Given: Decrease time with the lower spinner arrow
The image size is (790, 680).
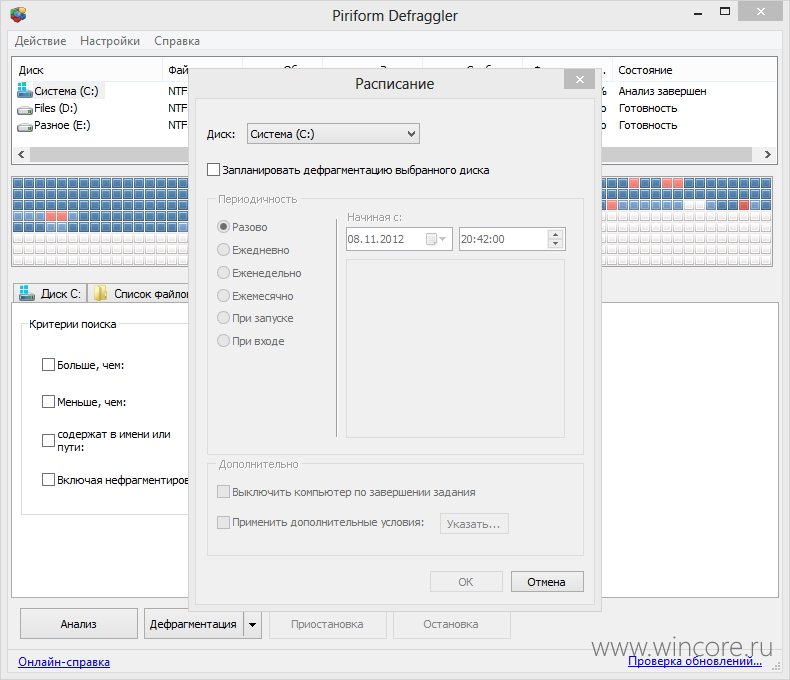Looking at the screenshot, I should pyautogui.click(x=555, y=244).
